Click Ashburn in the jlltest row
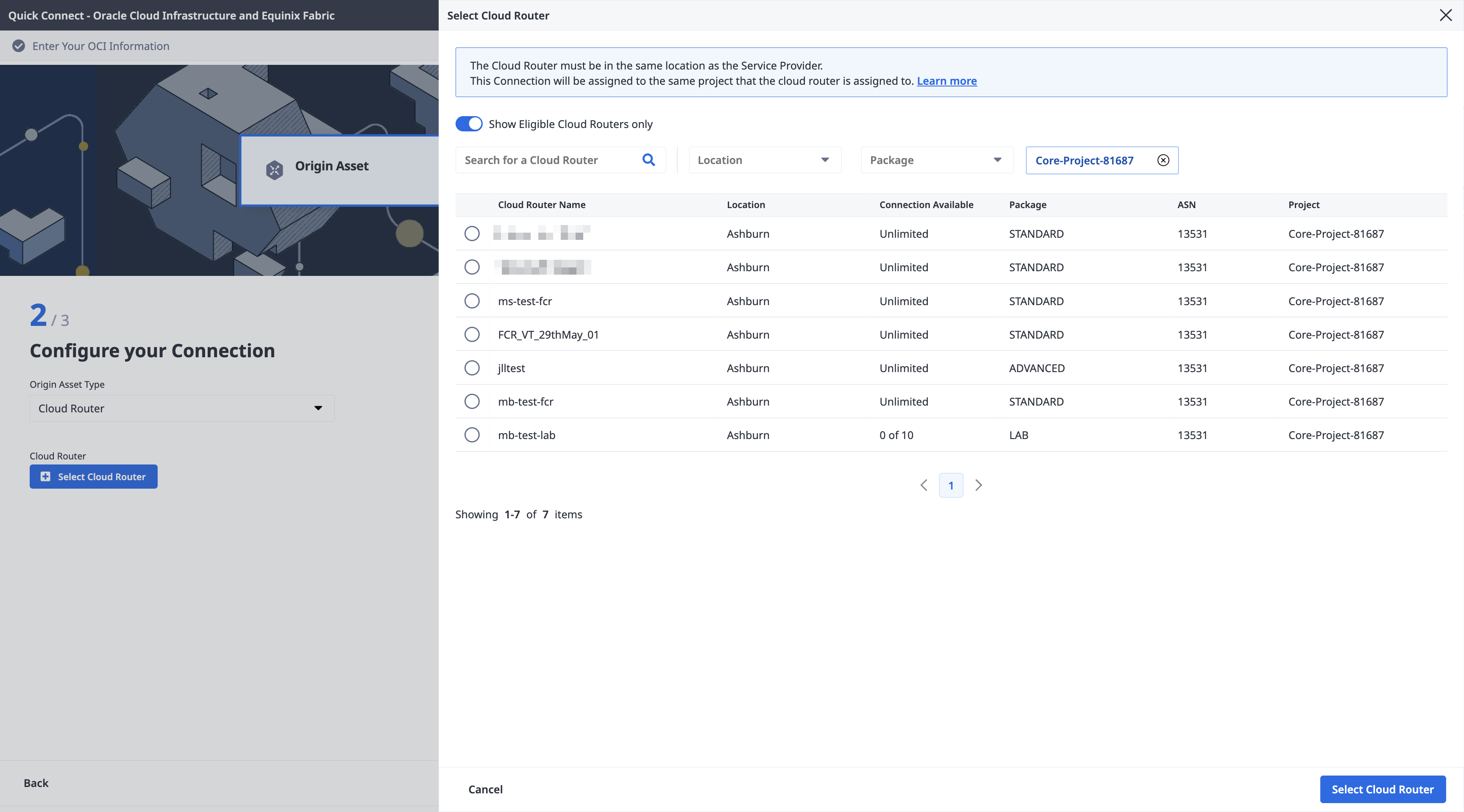The height and width of the screenshot is (812, 1464). click(748, 368)
